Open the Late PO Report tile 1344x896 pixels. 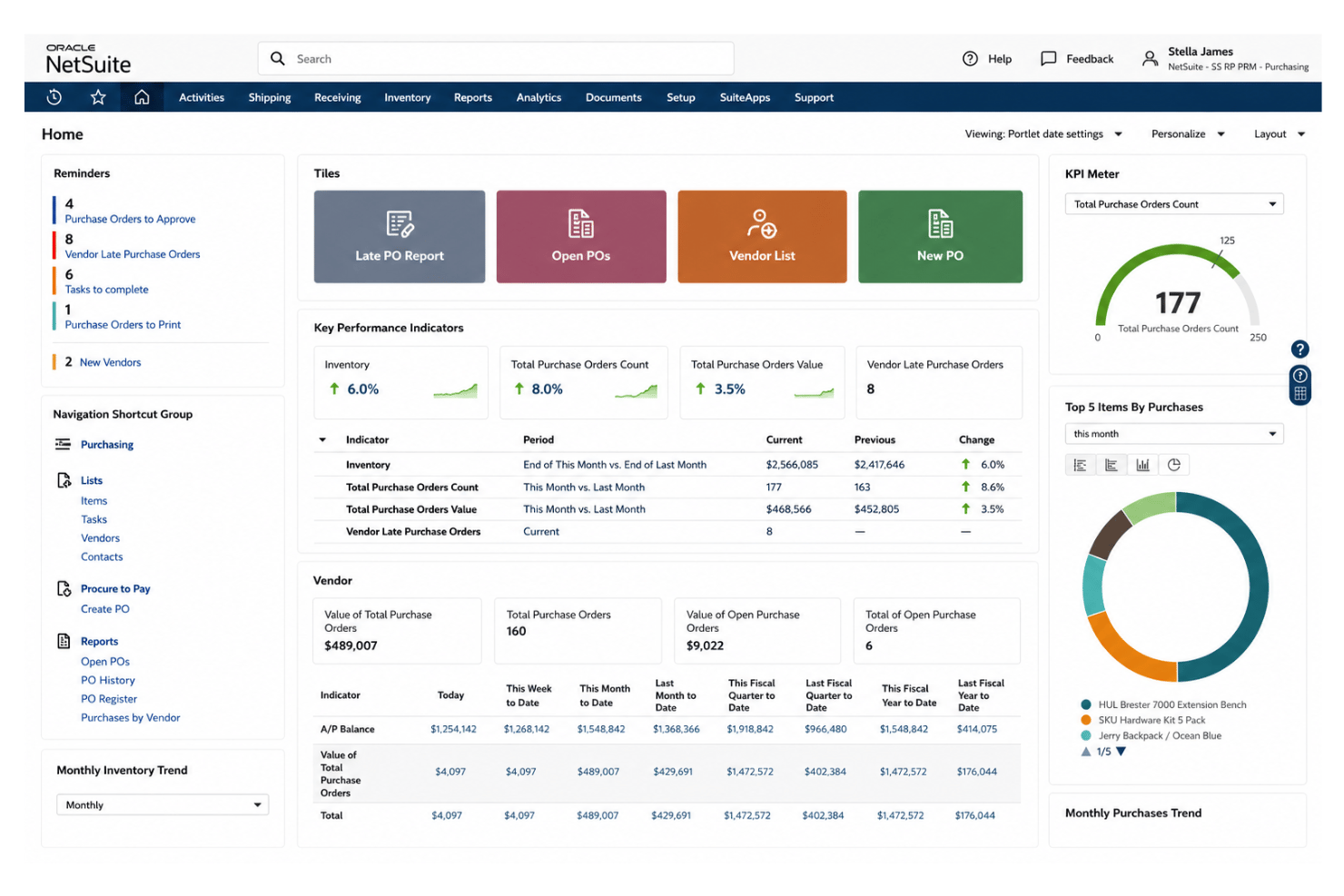[x=400, y=236]
